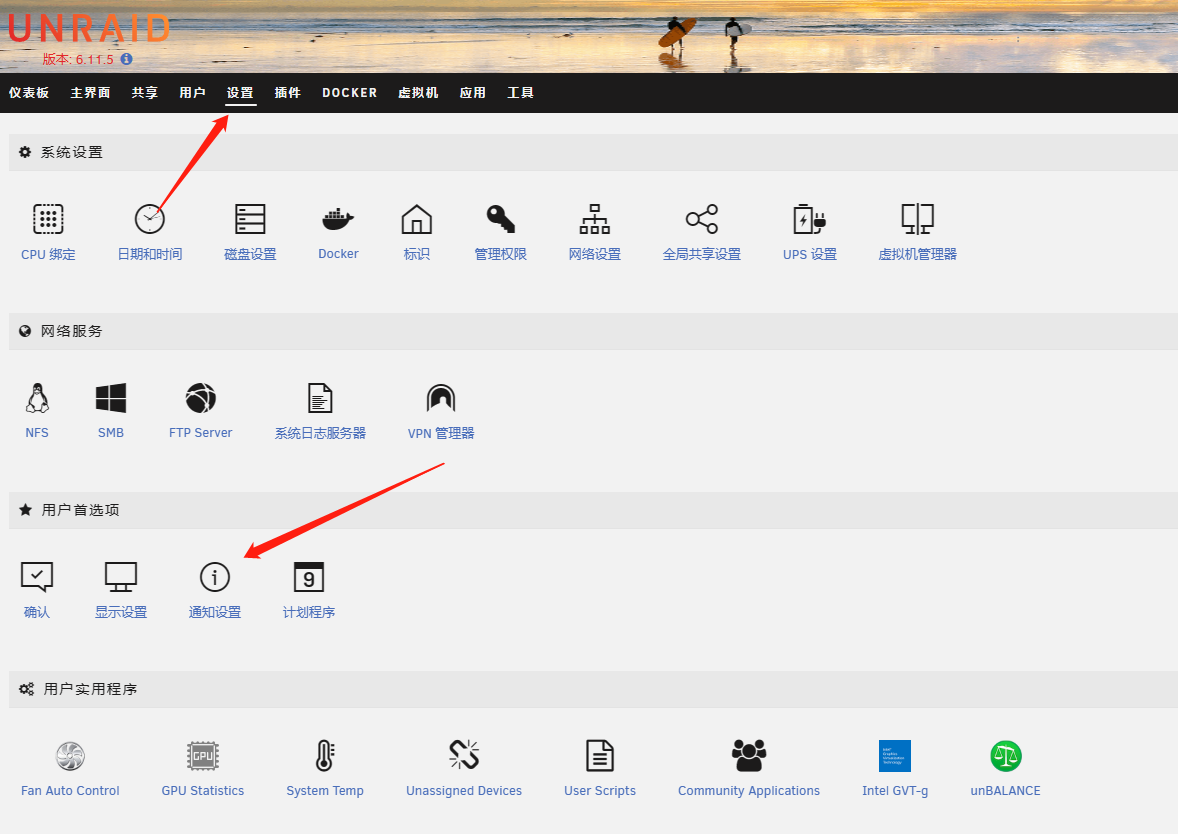
Task: Open the User Scripts utility
Action: pyautogui.click(x=599, y=756)
